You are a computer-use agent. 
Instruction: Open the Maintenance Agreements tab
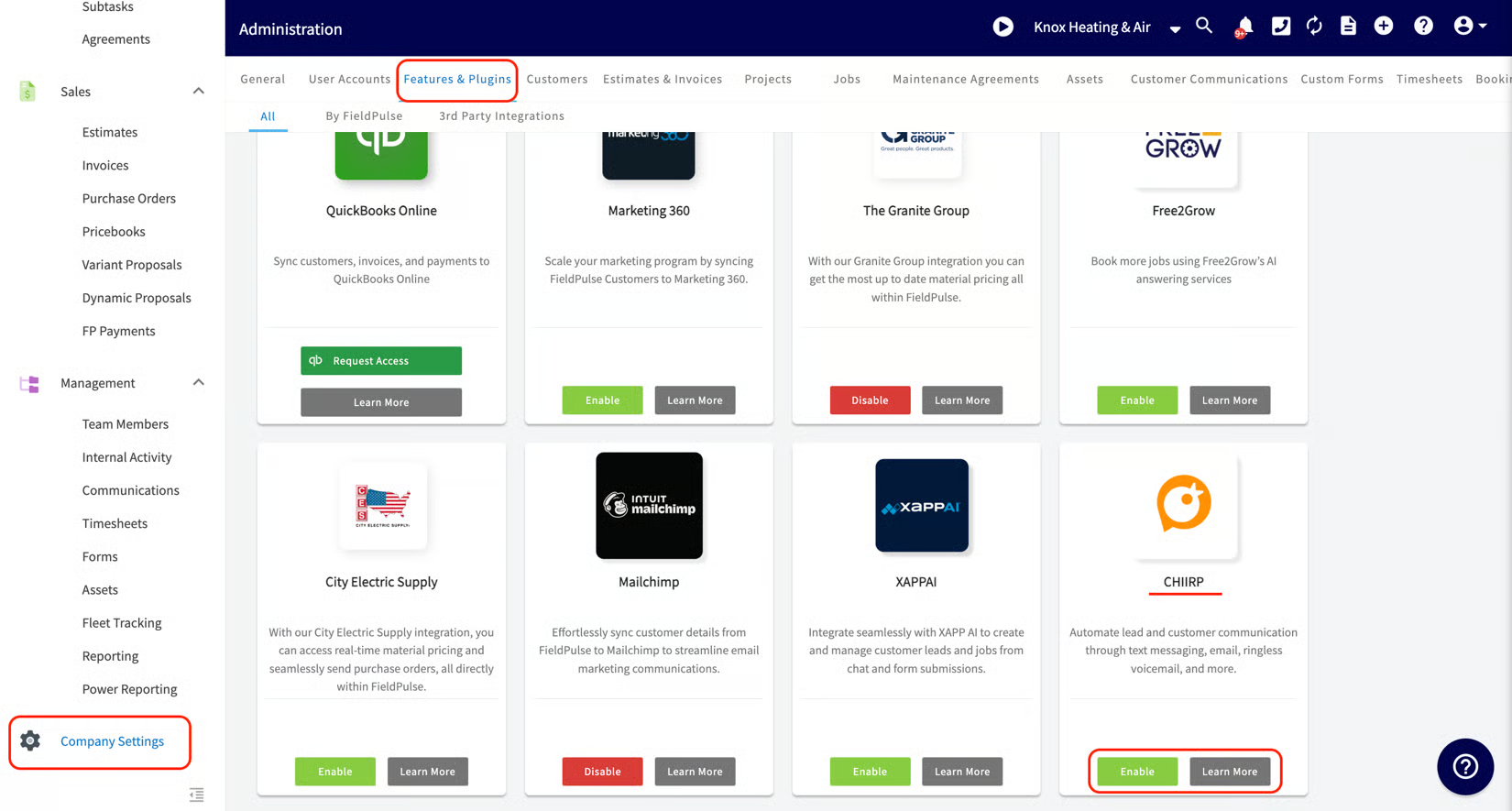coord(966,79)
